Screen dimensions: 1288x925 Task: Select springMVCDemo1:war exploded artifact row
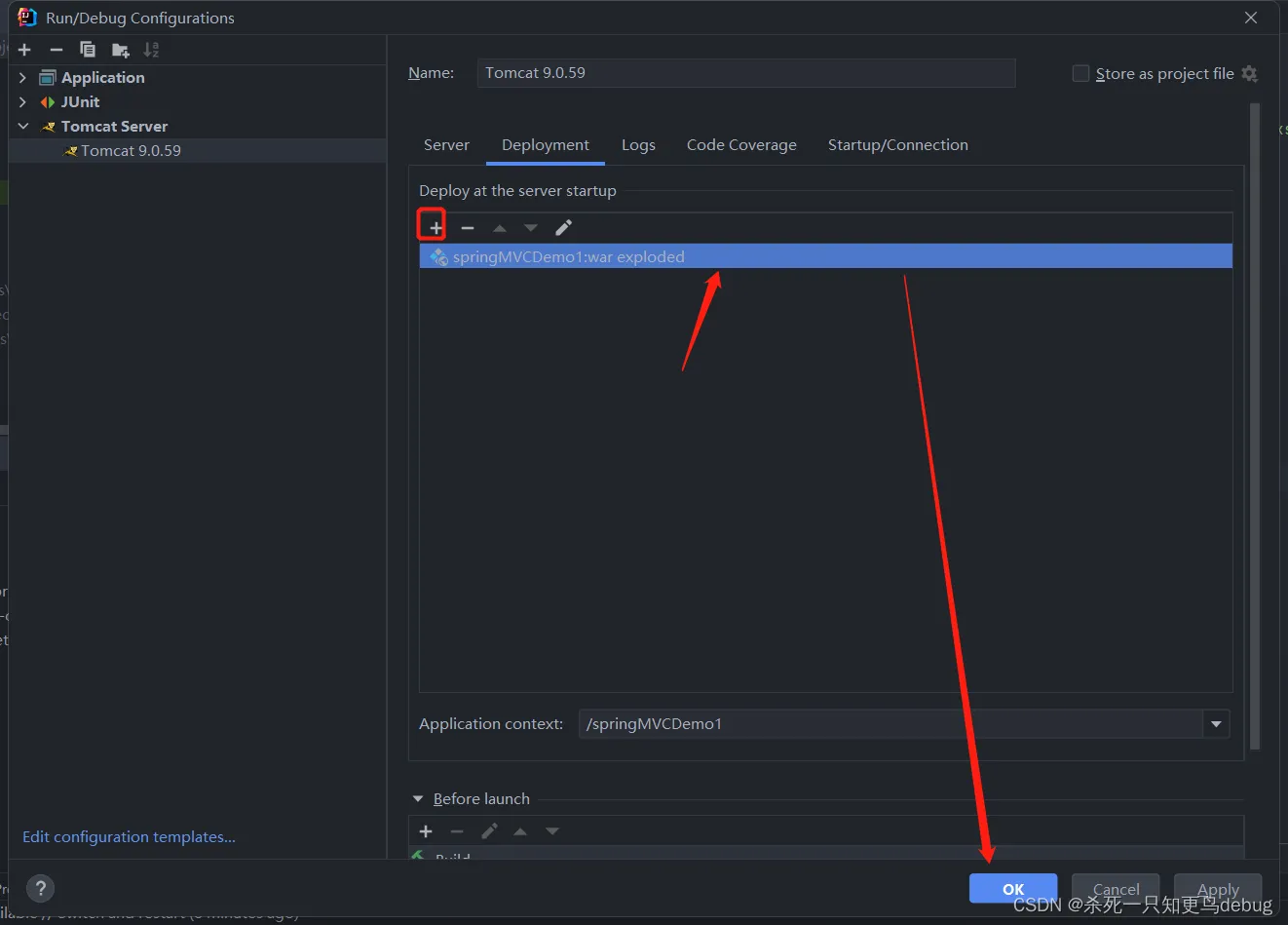click(x=826, y=256)
